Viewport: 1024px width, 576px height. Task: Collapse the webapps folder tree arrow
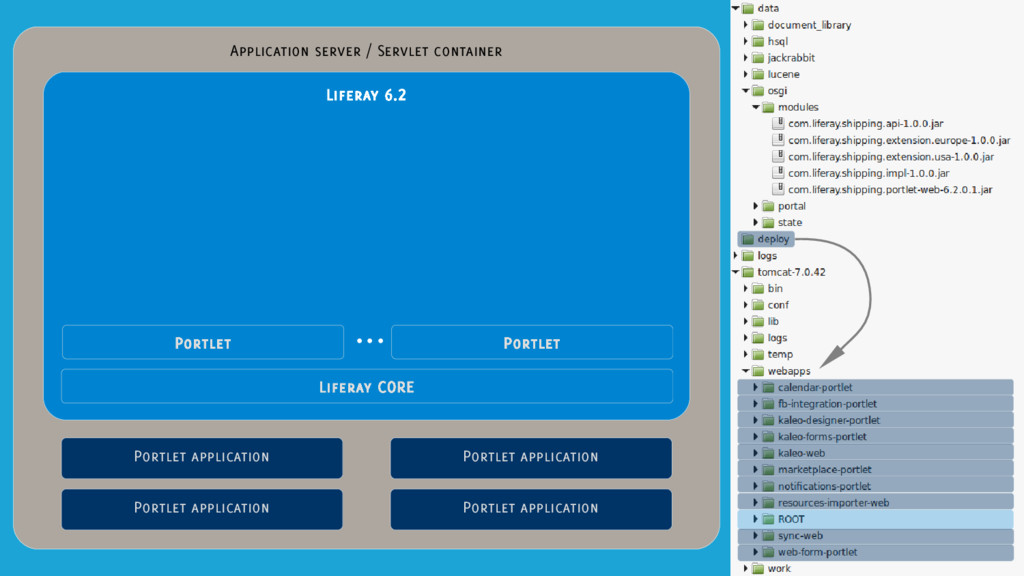click(746, 371)
